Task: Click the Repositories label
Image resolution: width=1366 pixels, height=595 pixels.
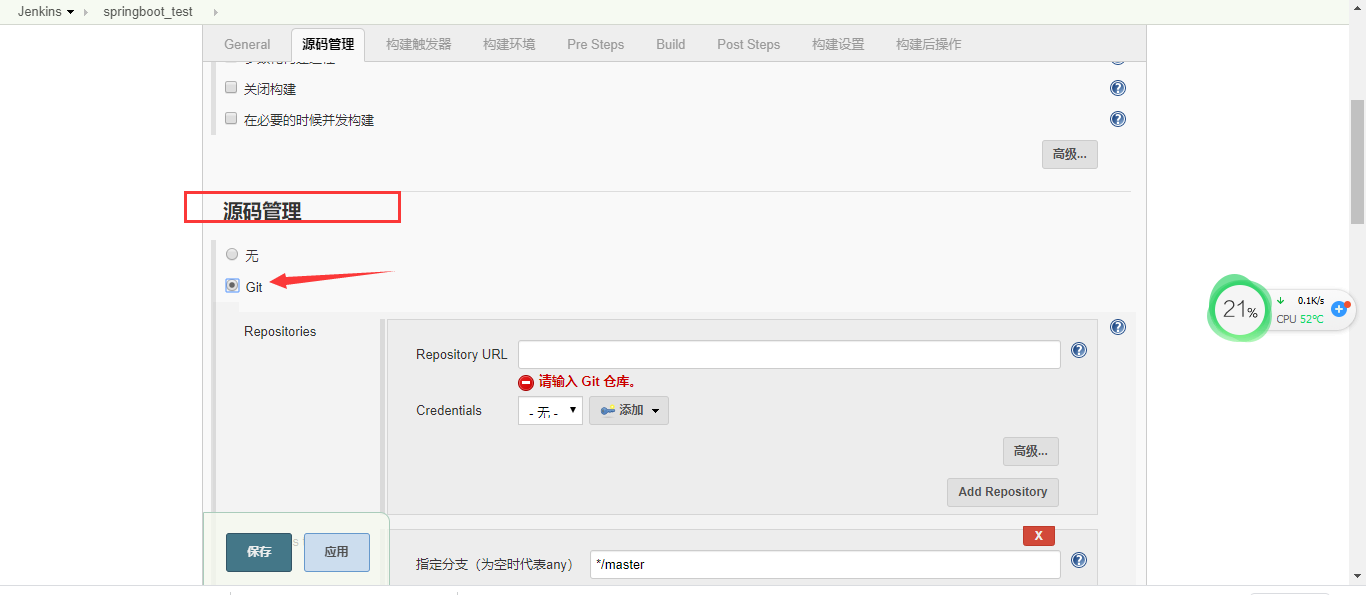Action: point(280,331)
